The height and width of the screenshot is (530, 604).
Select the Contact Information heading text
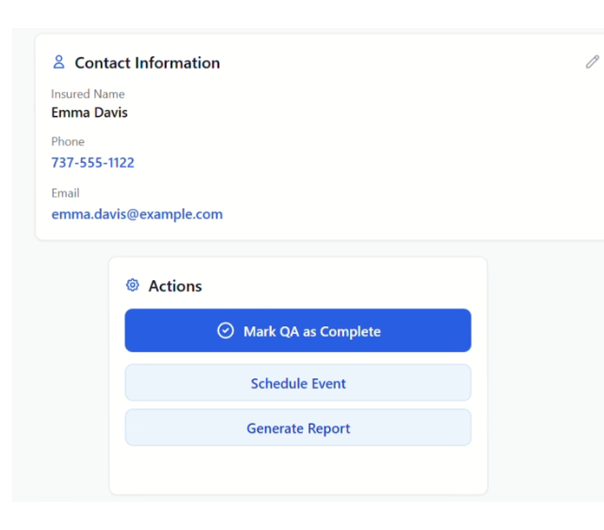pyautogui.click(x=147, y=63)
